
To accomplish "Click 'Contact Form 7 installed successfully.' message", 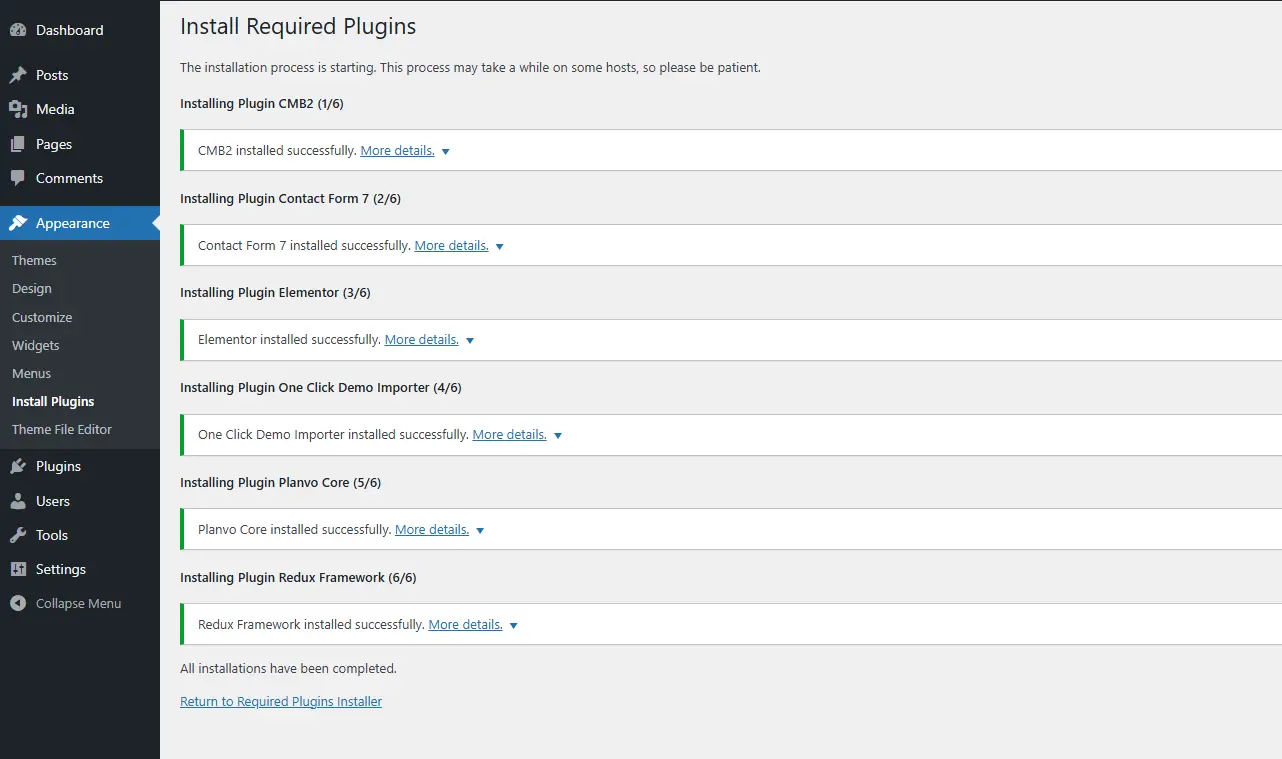I will (304, 245).
